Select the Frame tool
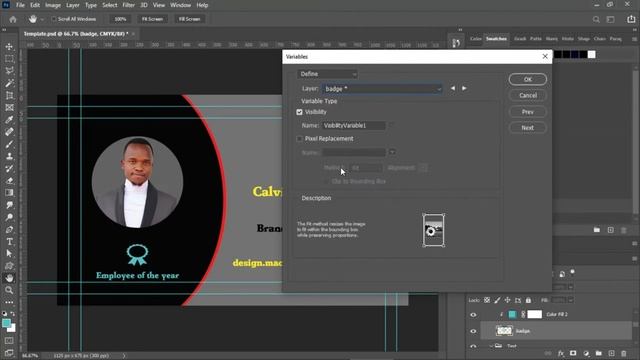Screen dimensions: 640x360 9,108
